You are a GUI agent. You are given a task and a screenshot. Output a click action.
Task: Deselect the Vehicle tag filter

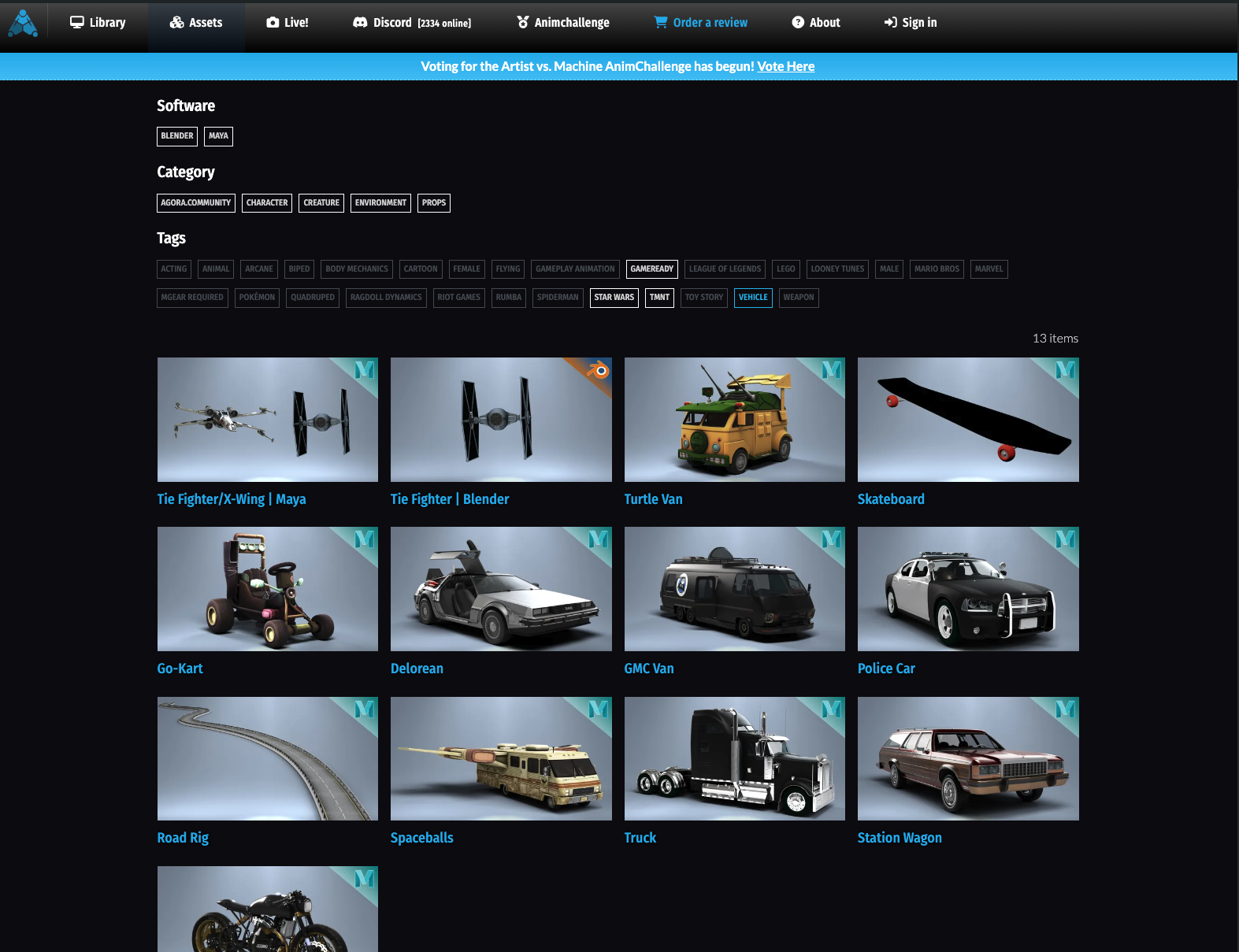753,298
